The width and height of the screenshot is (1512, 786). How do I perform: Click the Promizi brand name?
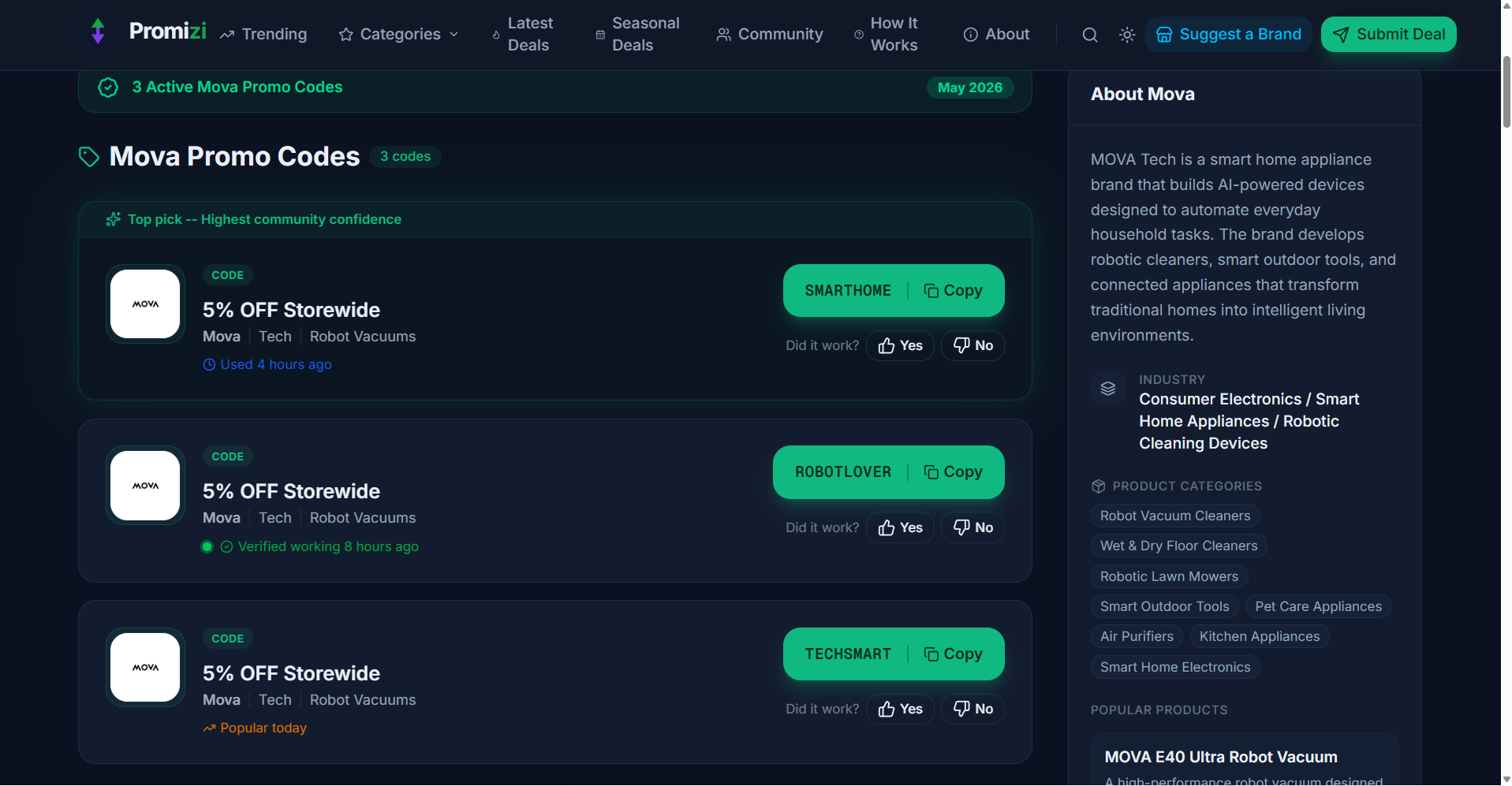[167, 32]
